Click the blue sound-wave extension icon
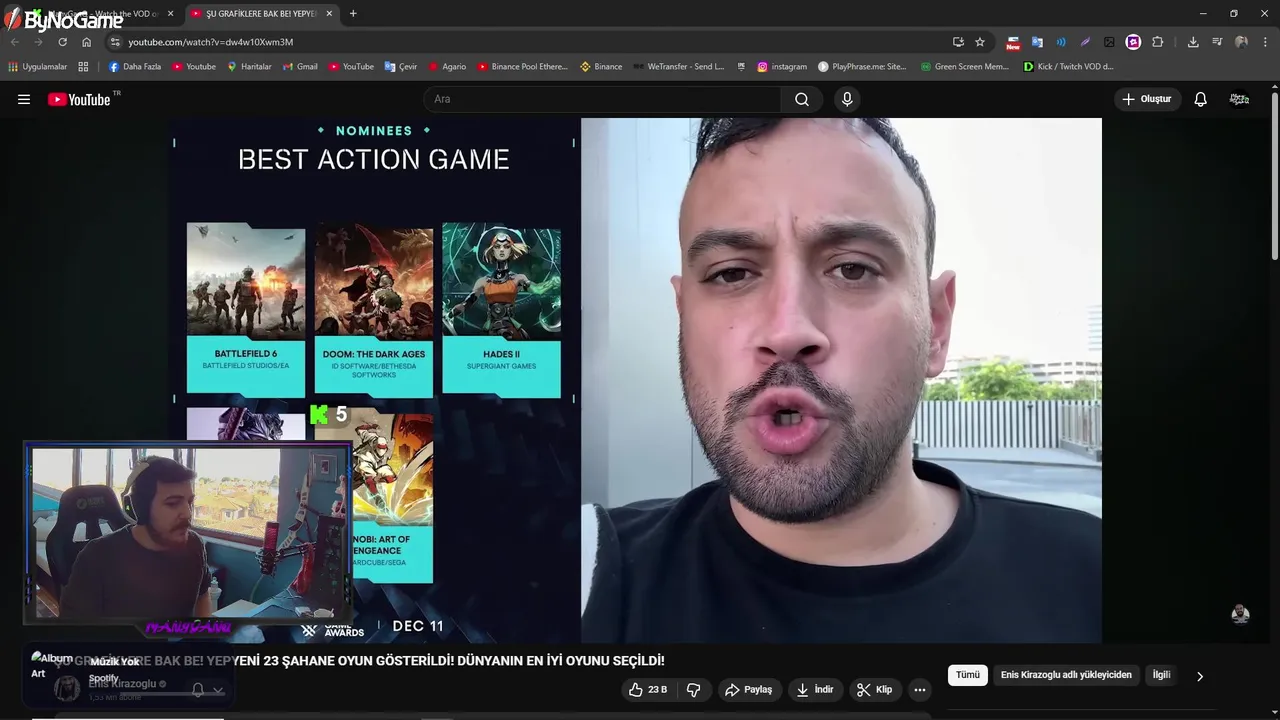This screenshot has width=1280, height=720. [1061, 42]
